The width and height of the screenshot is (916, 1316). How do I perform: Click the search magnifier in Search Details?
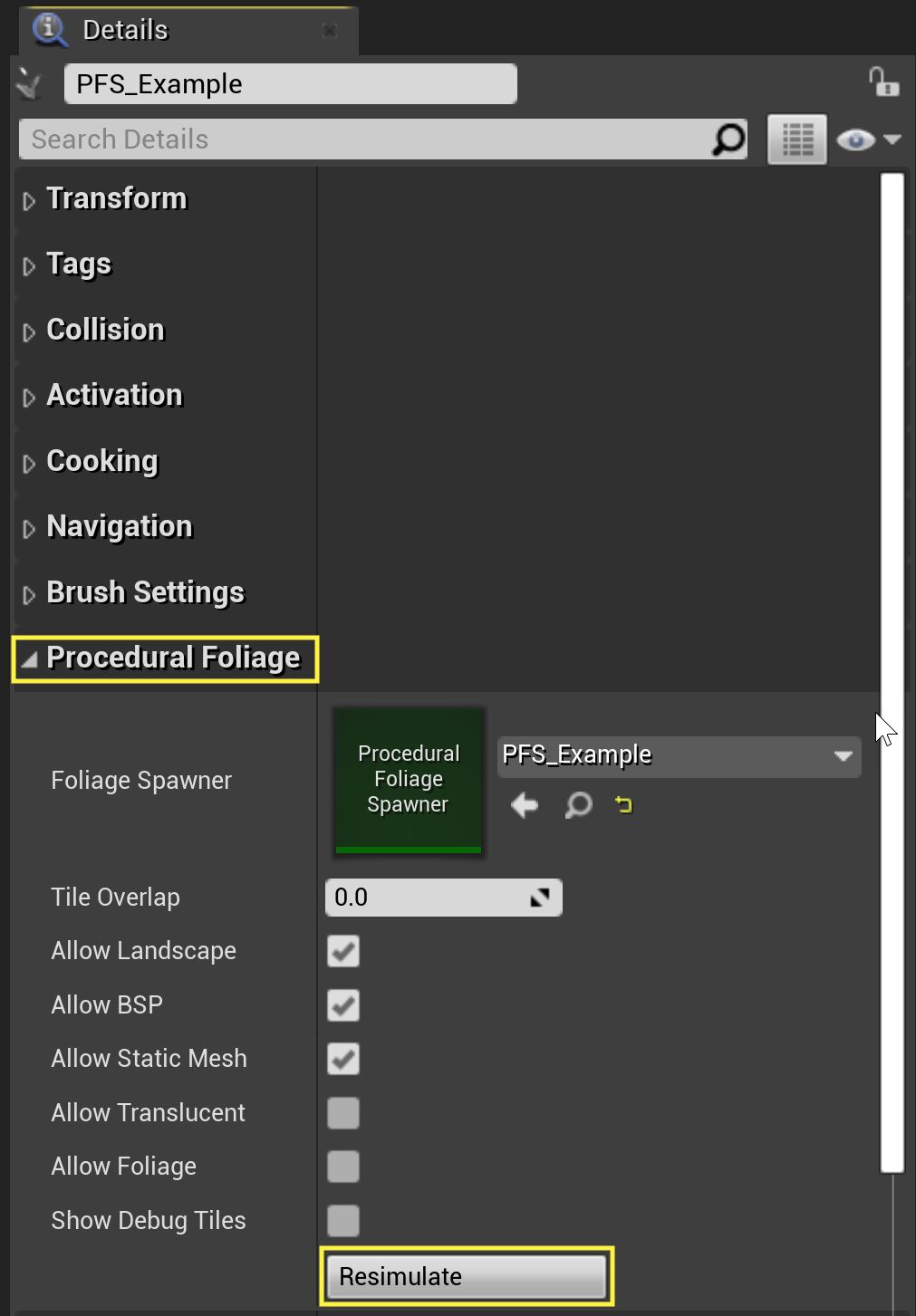pos(728,139)
